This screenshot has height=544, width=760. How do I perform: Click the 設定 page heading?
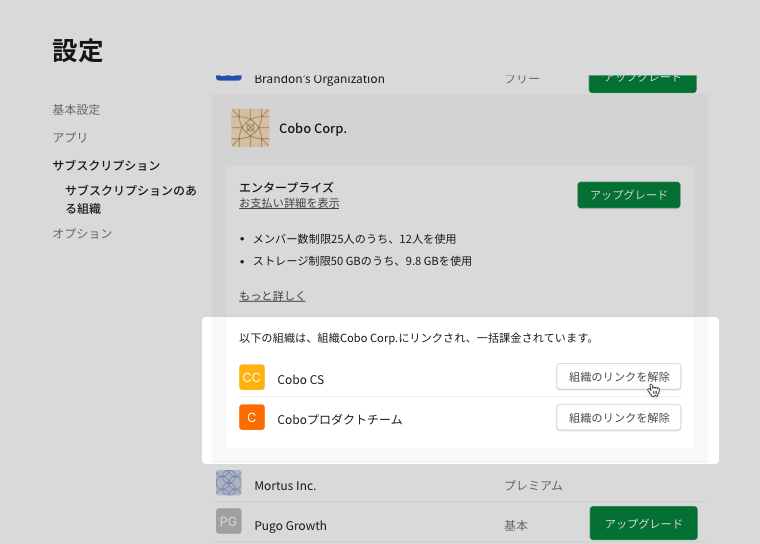point(78,51)
